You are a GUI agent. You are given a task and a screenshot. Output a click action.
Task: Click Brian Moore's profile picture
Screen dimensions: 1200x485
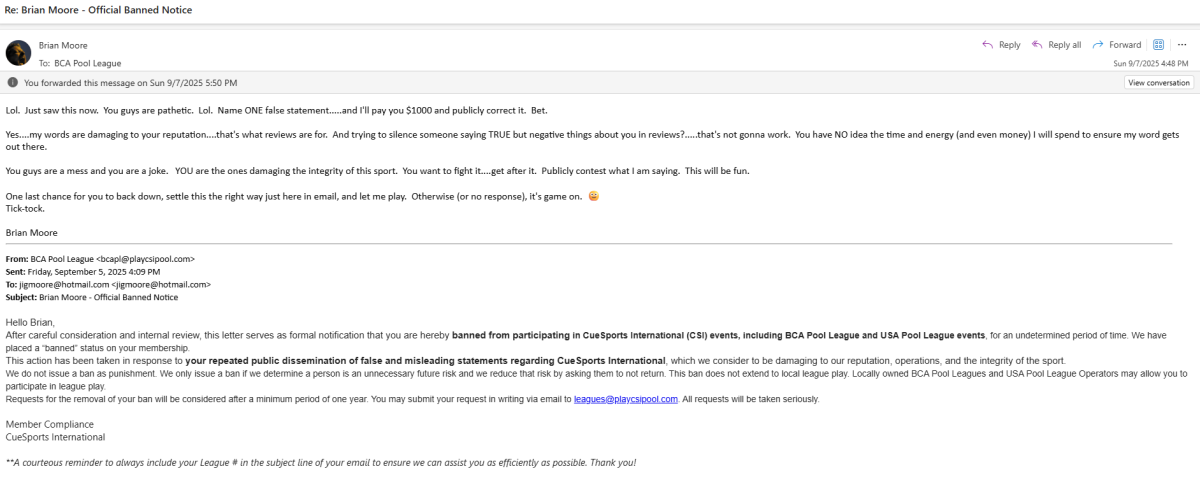tap(18, 53)
